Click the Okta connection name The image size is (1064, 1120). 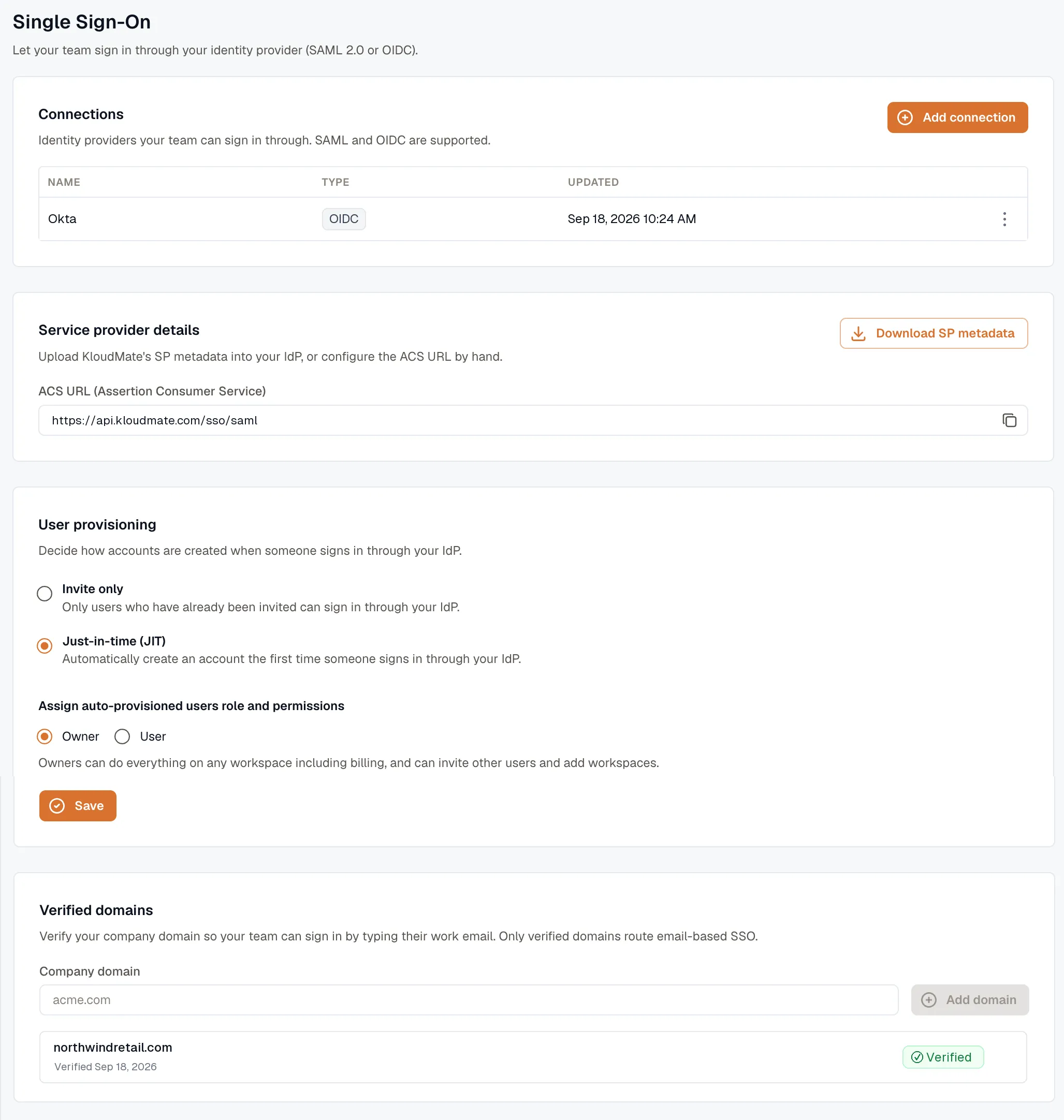click(x=62, y=219)
